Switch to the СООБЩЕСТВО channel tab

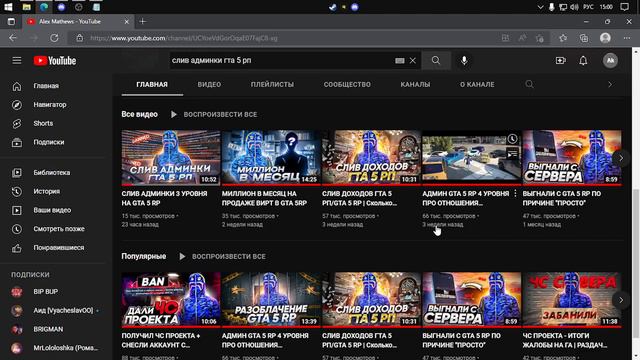347,84
